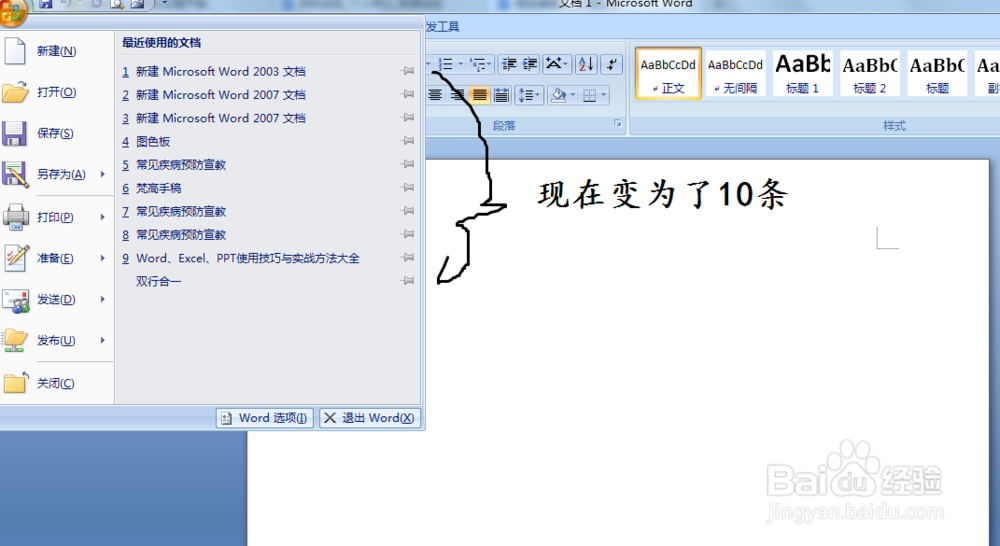Pin recent document number 8
Screen dimensions: 1000x546
(408, 234)
